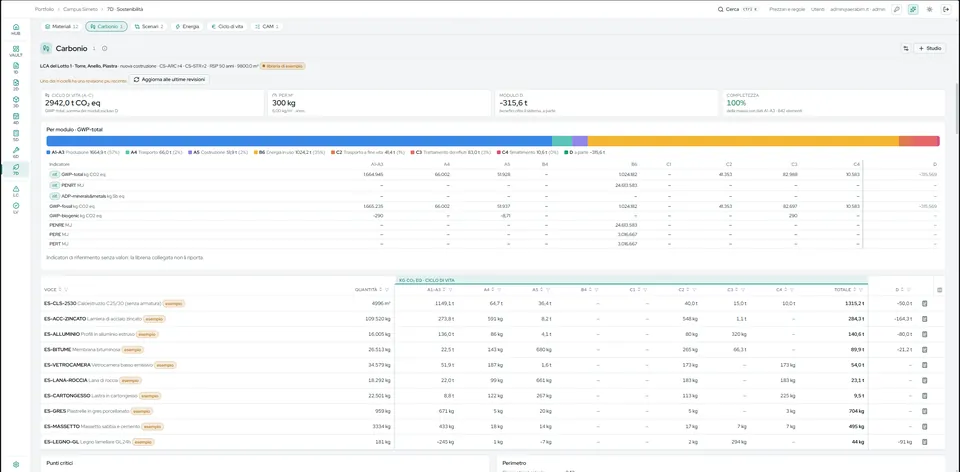Open the HUB section in sidebar
The width and height of the screenshot is (960, 472).
tap(16, 29)
